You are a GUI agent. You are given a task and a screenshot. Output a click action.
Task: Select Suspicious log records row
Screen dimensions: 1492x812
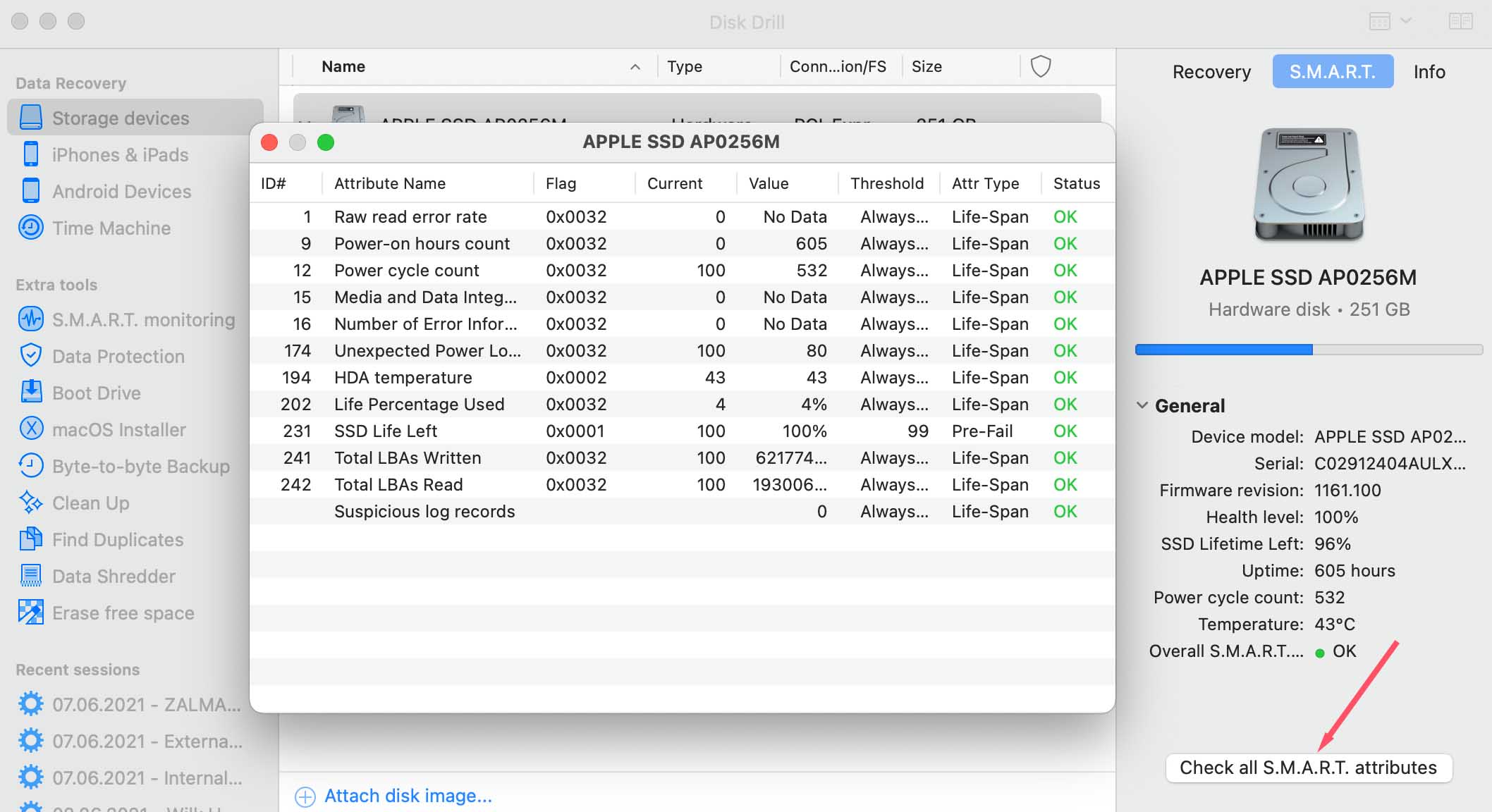[x=682, y=511]
